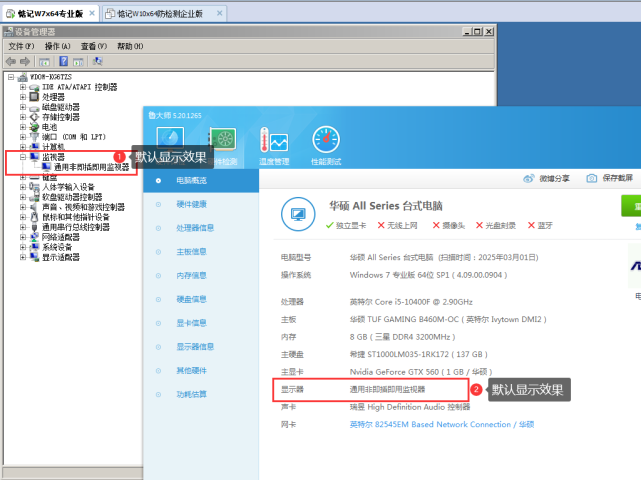Viewport: 641px width, 480px height.
Task: Expand the 处理器 tree node
Action: [x=23, y=97]
